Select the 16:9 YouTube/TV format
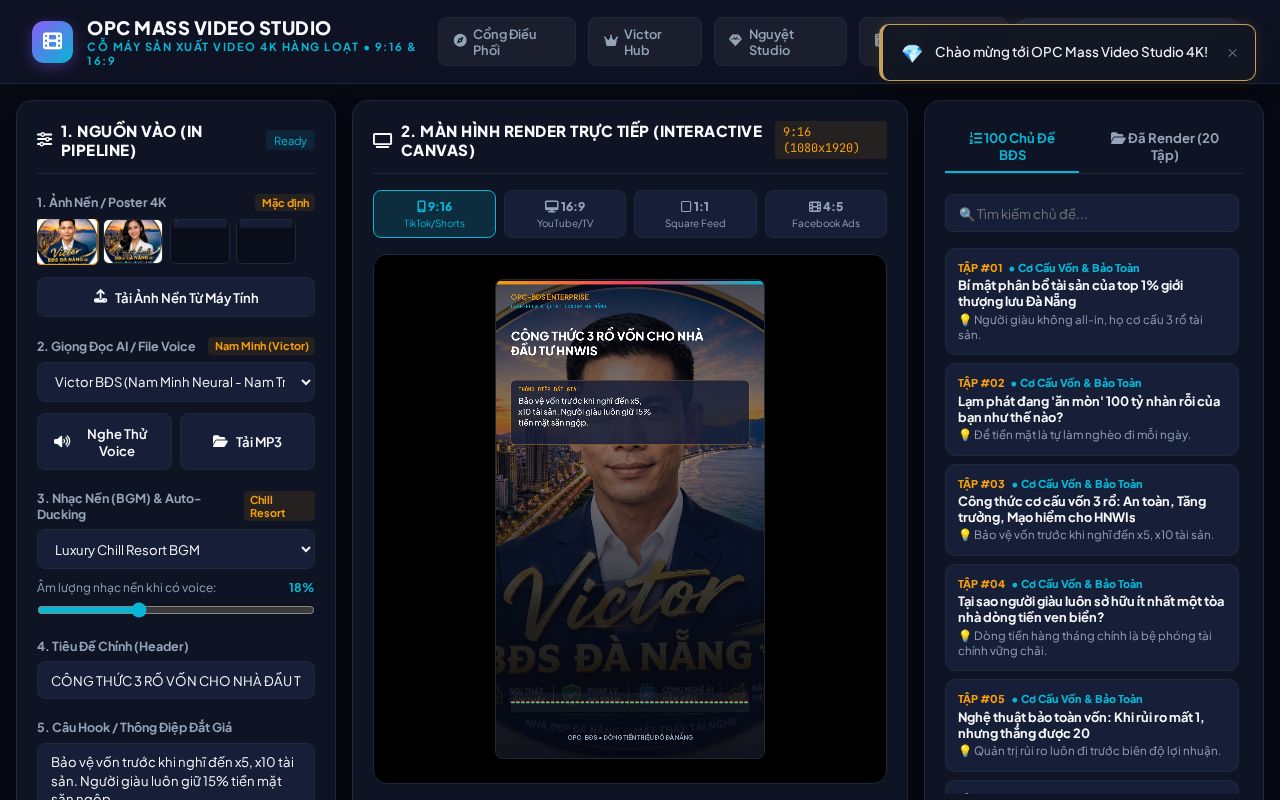 click(x=565, y=214)
